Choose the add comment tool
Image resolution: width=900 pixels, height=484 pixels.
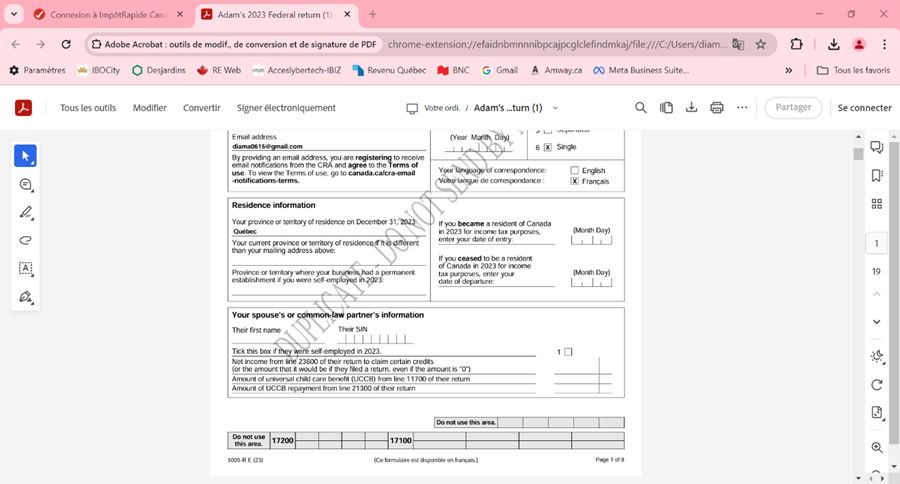tap(25, 184)
